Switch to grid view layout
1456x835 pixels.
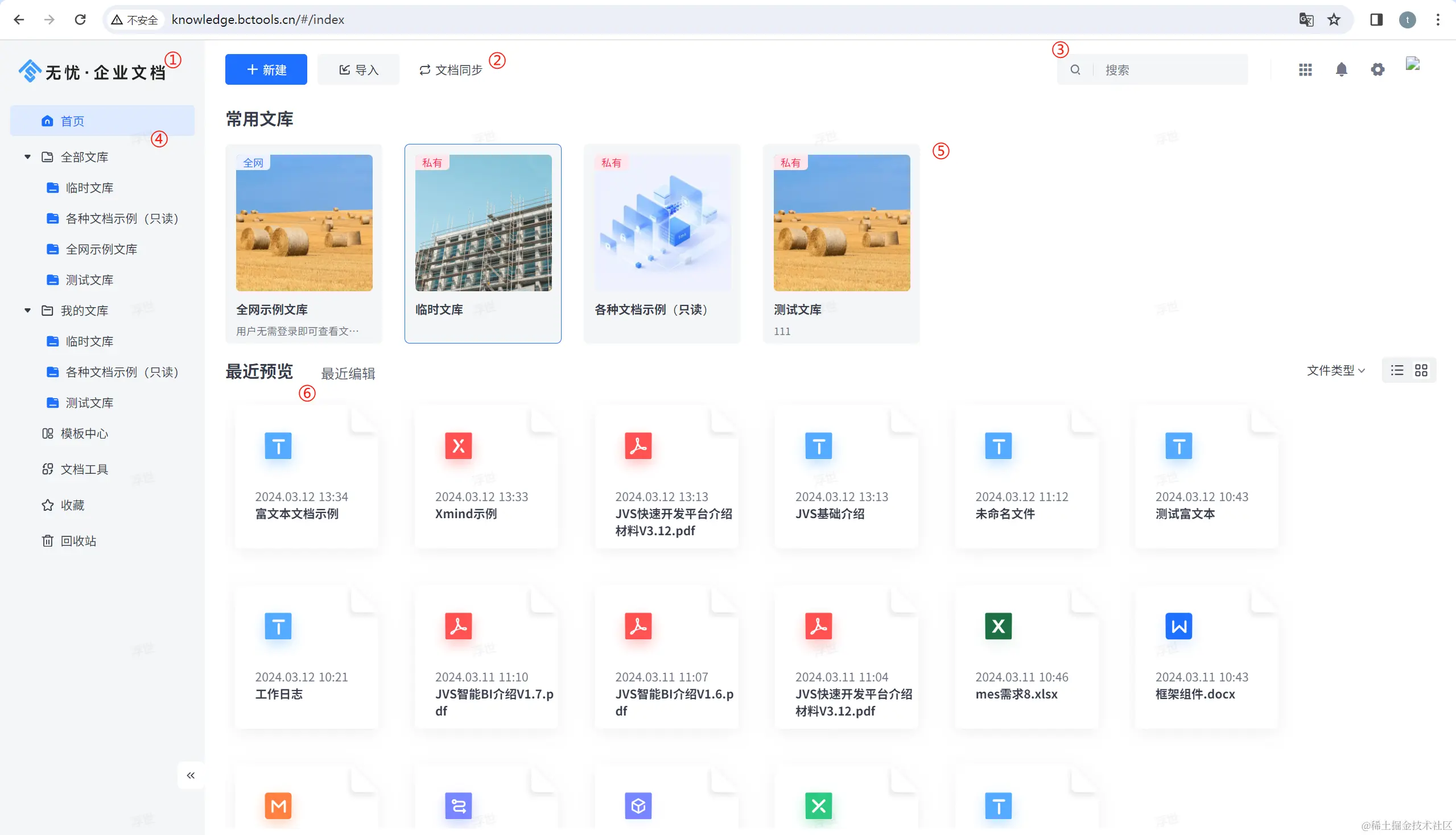click(x=1421, y=370)
